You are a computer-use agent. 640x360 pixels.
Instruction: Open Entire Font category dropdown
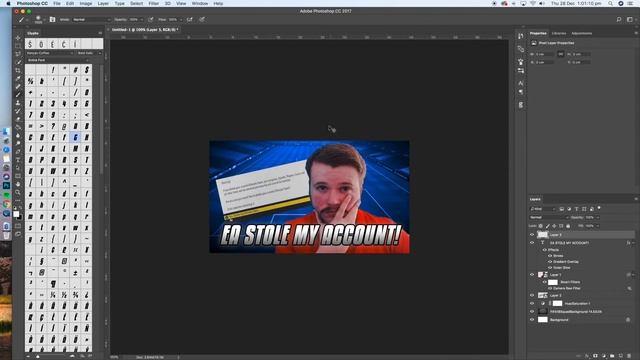click(x=58, y=60)
